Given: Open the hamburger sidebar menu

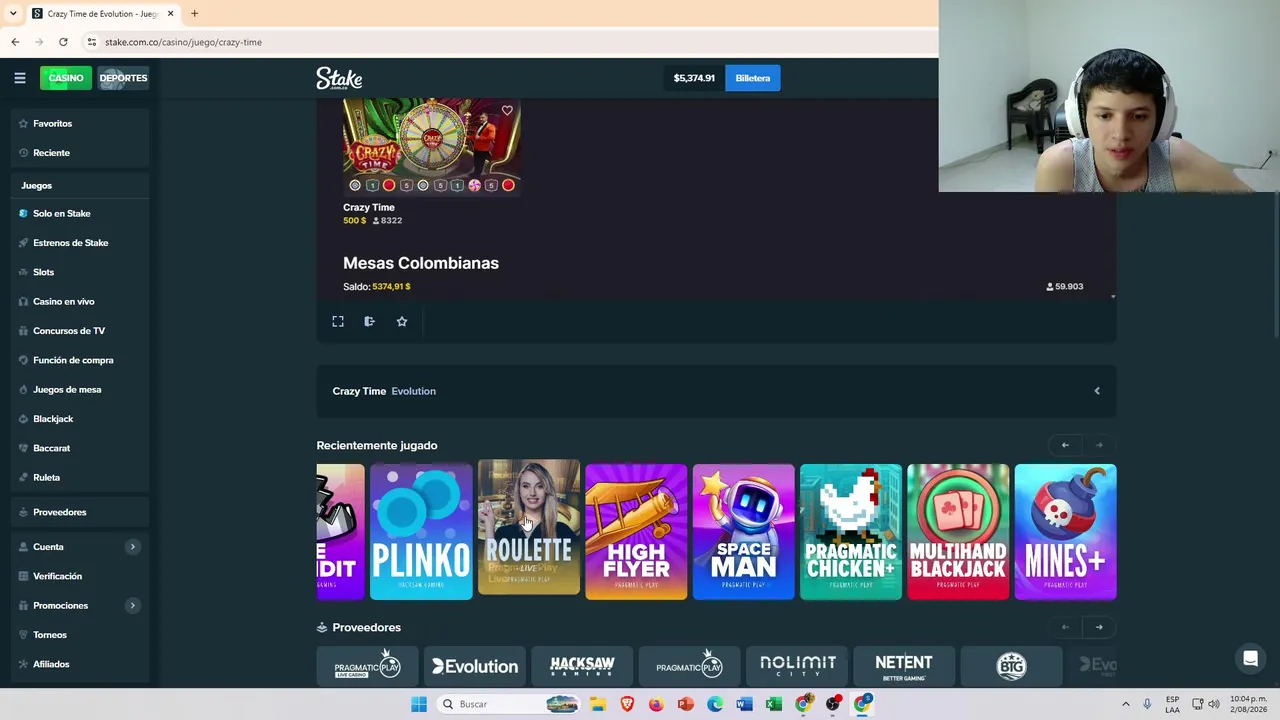Looking at the screenshot, I should (19, 78).
